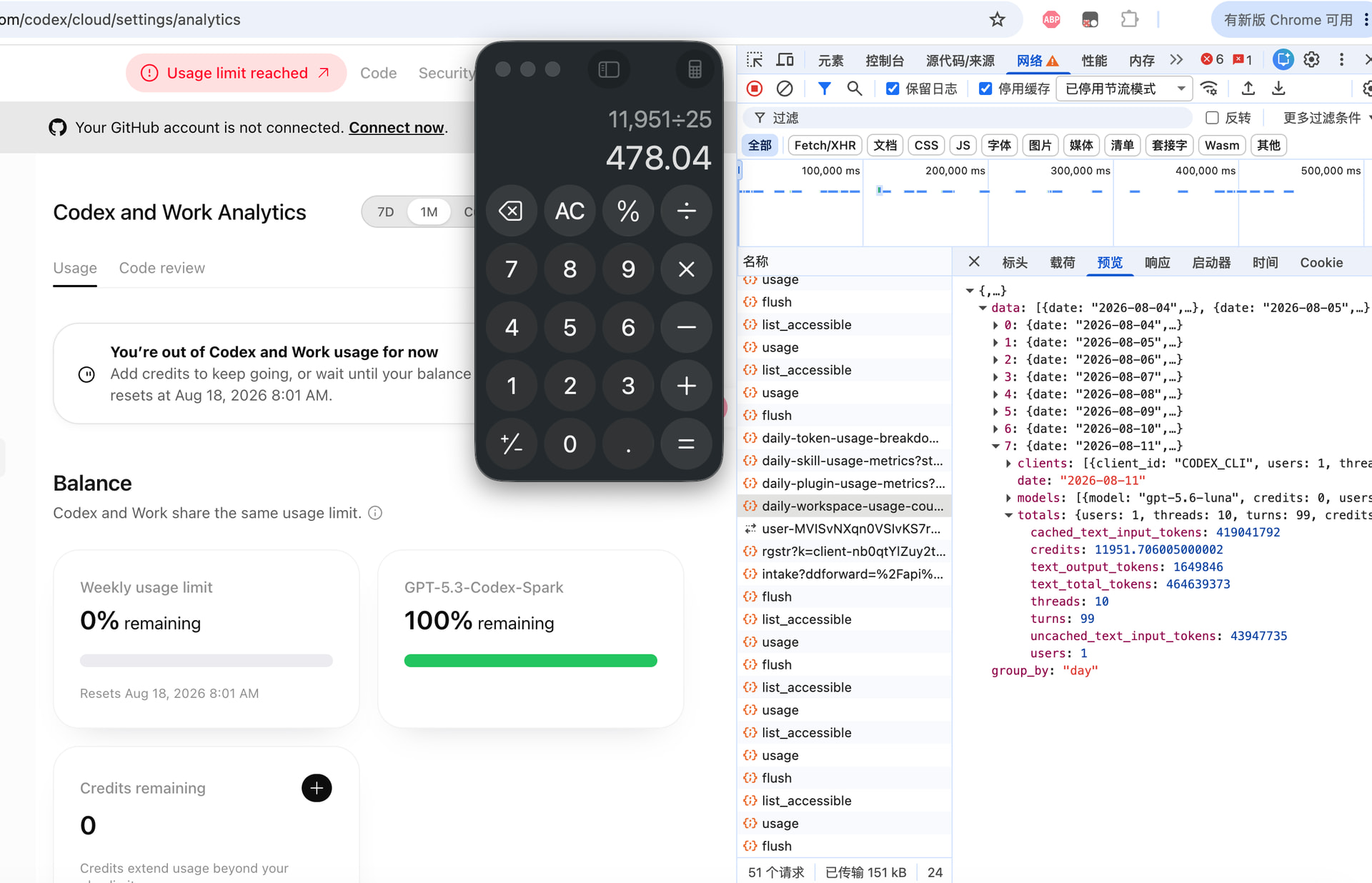Click the calculator equals key
This screenshot has width=1372, height=883.
tap(686, 444)
